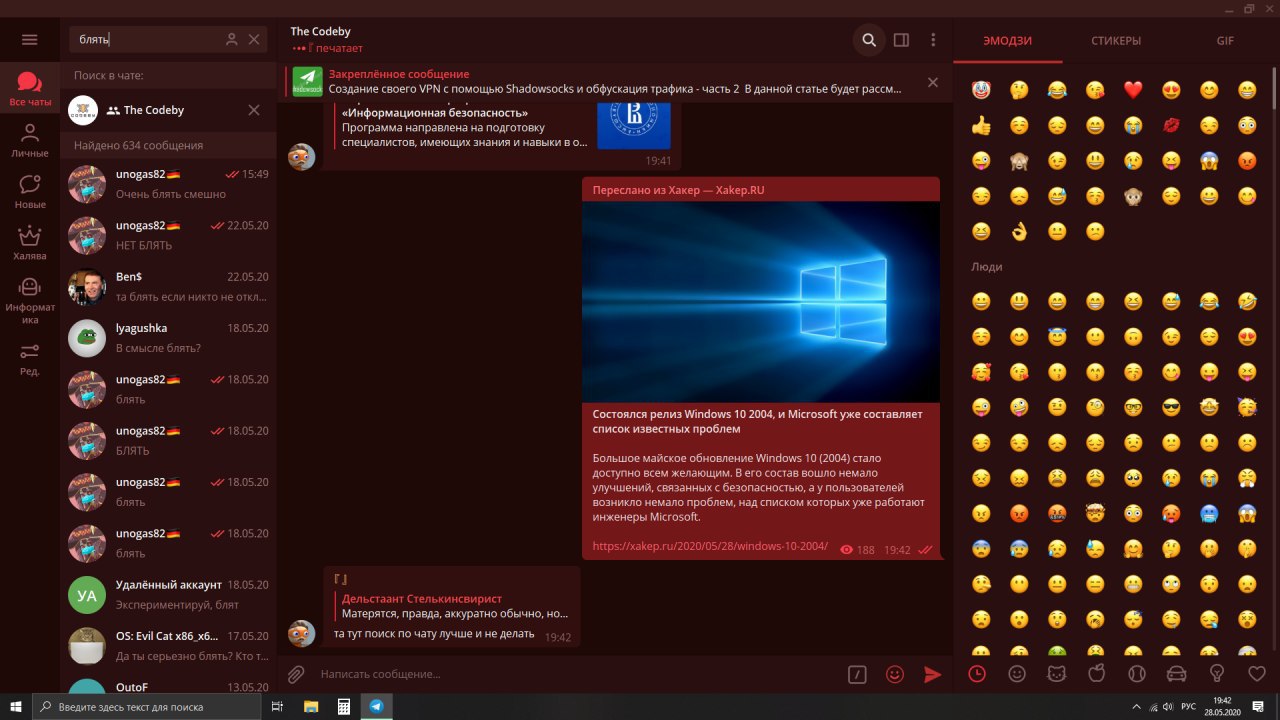
Task: Open the Личные chat folder
Action: click(30, 140)
